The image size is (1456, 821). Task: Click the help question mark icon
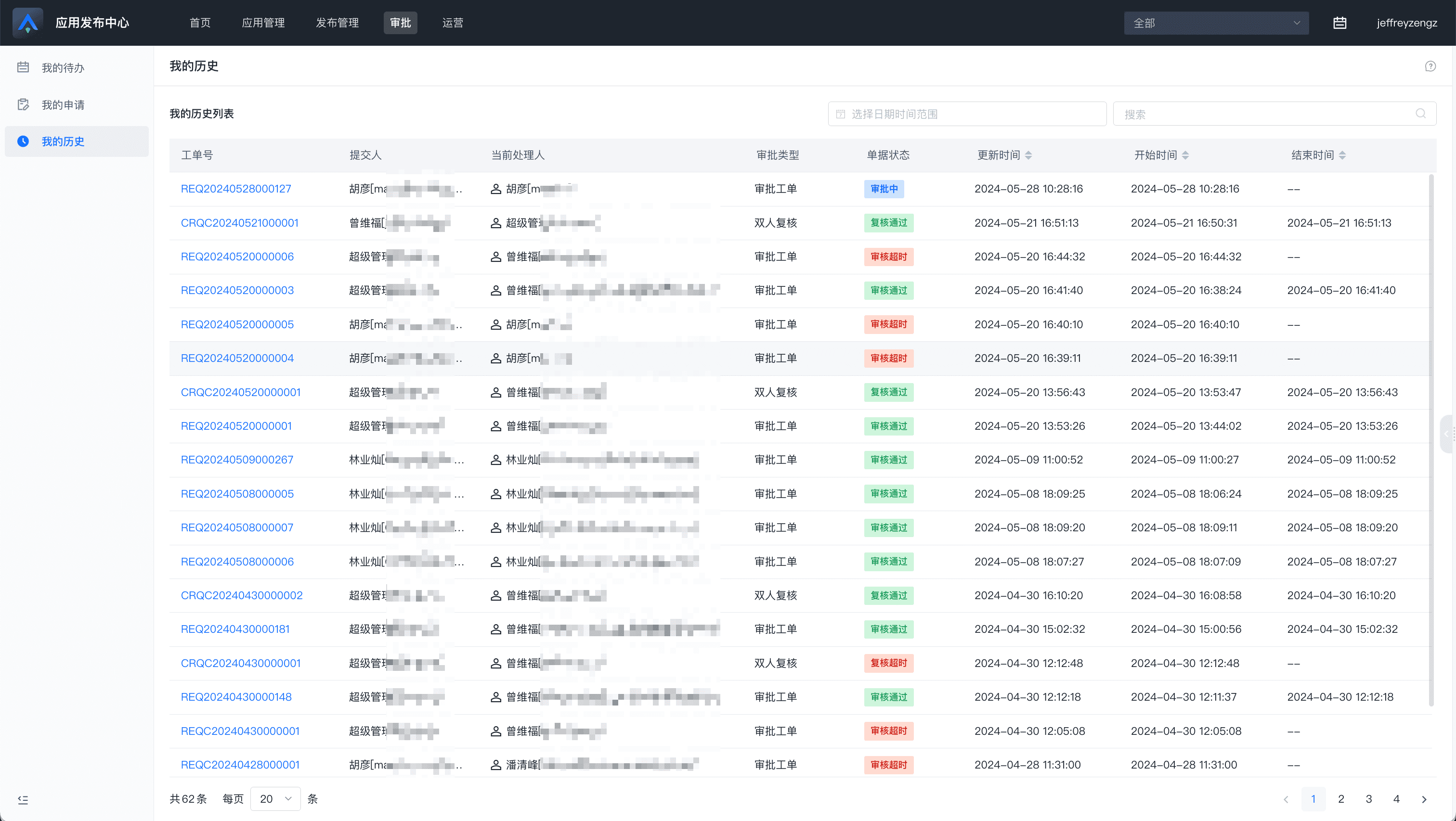(x=1430, y=66)
